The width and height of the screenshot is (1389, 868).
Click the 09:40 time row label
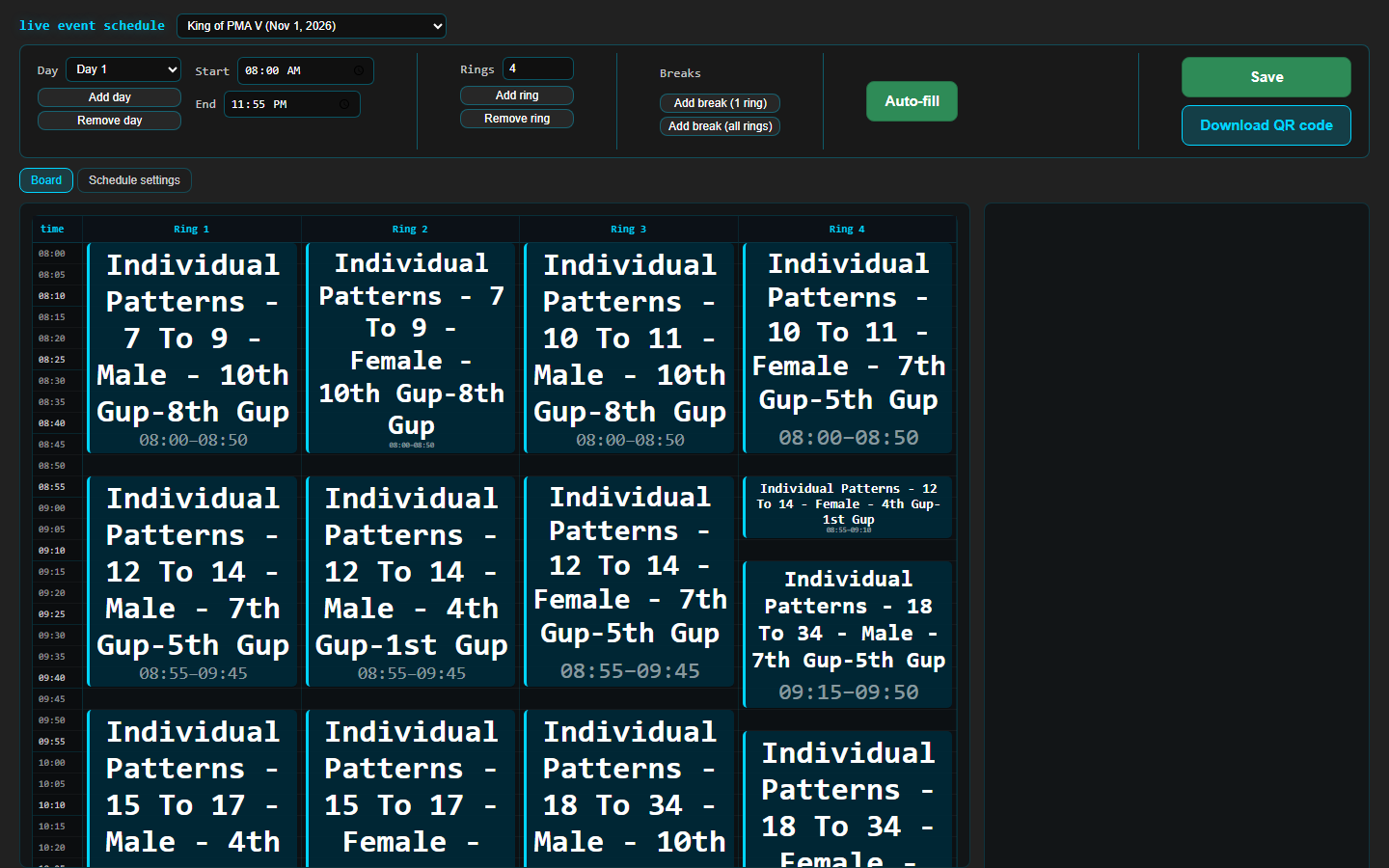coord(52,678)
